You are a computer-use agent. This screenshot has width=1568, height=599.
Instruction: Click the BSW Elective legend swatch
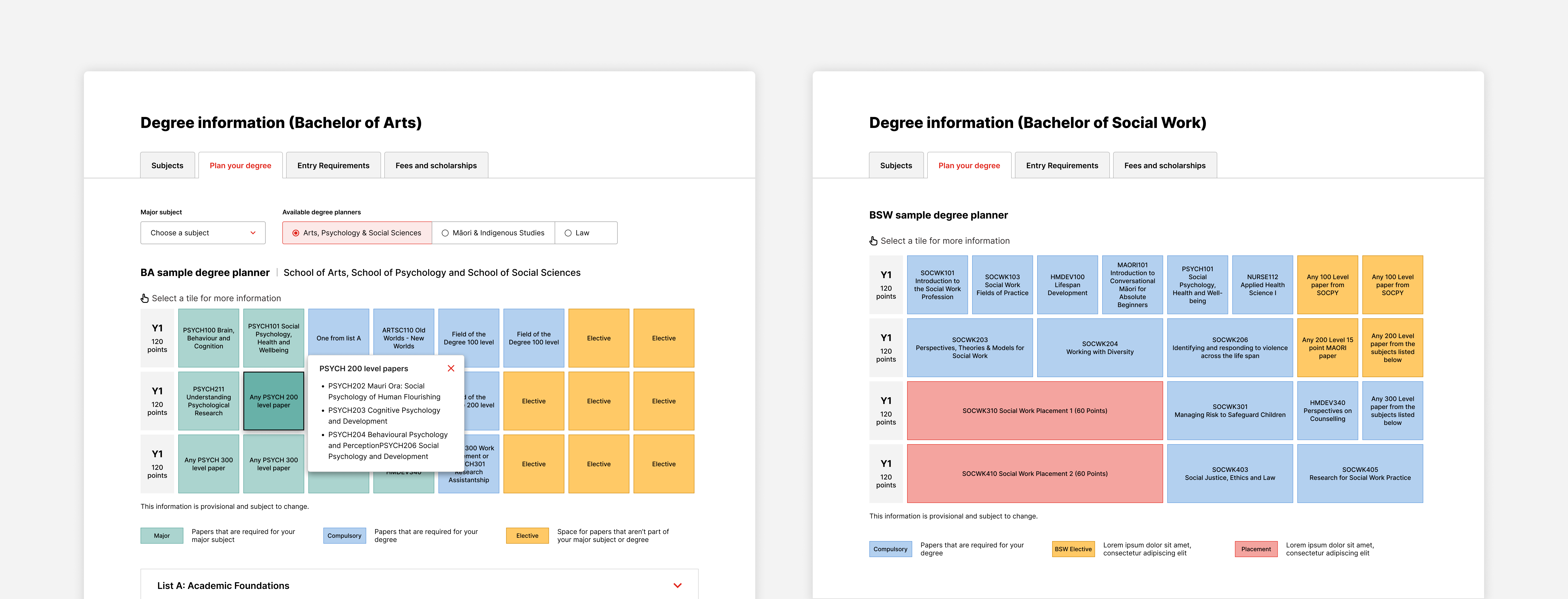[x=1073, y=549]
